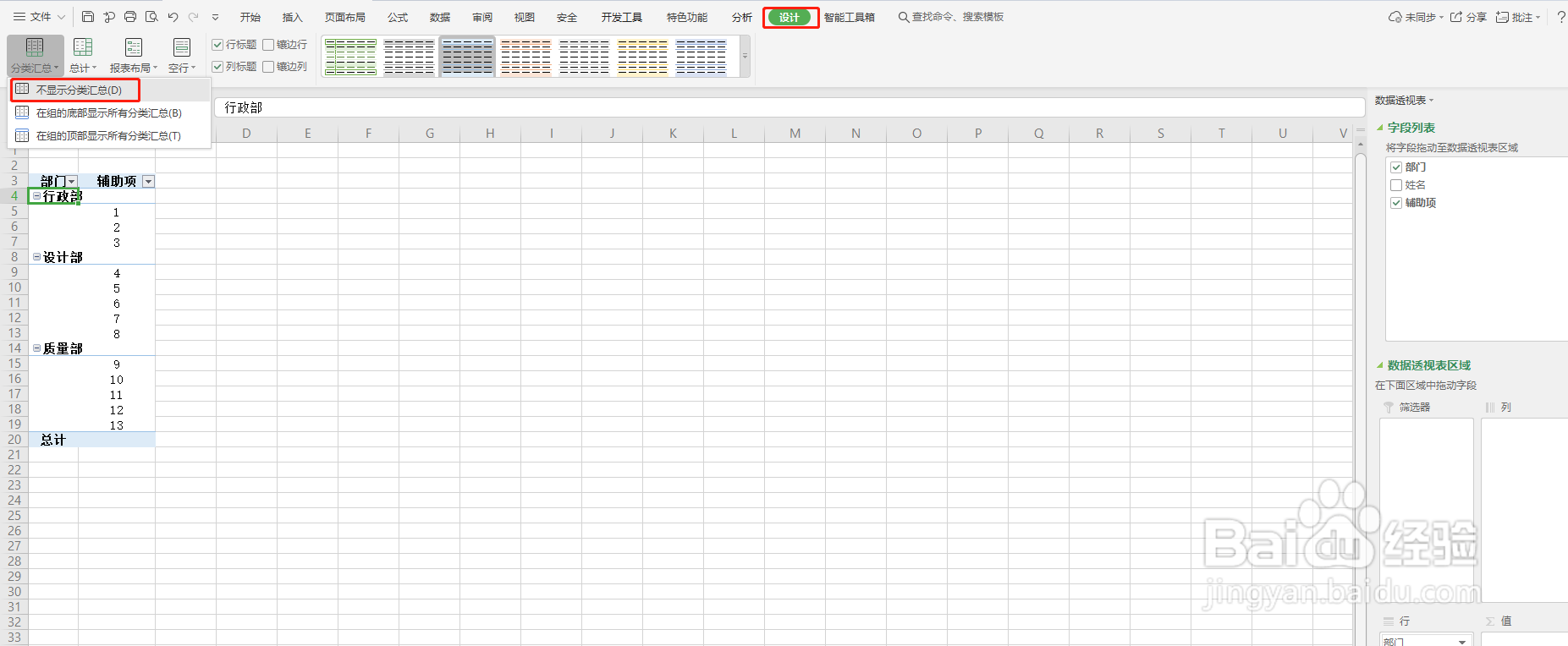
Task: Click the Export to PDF icon
Action: (x=109, y=17)
